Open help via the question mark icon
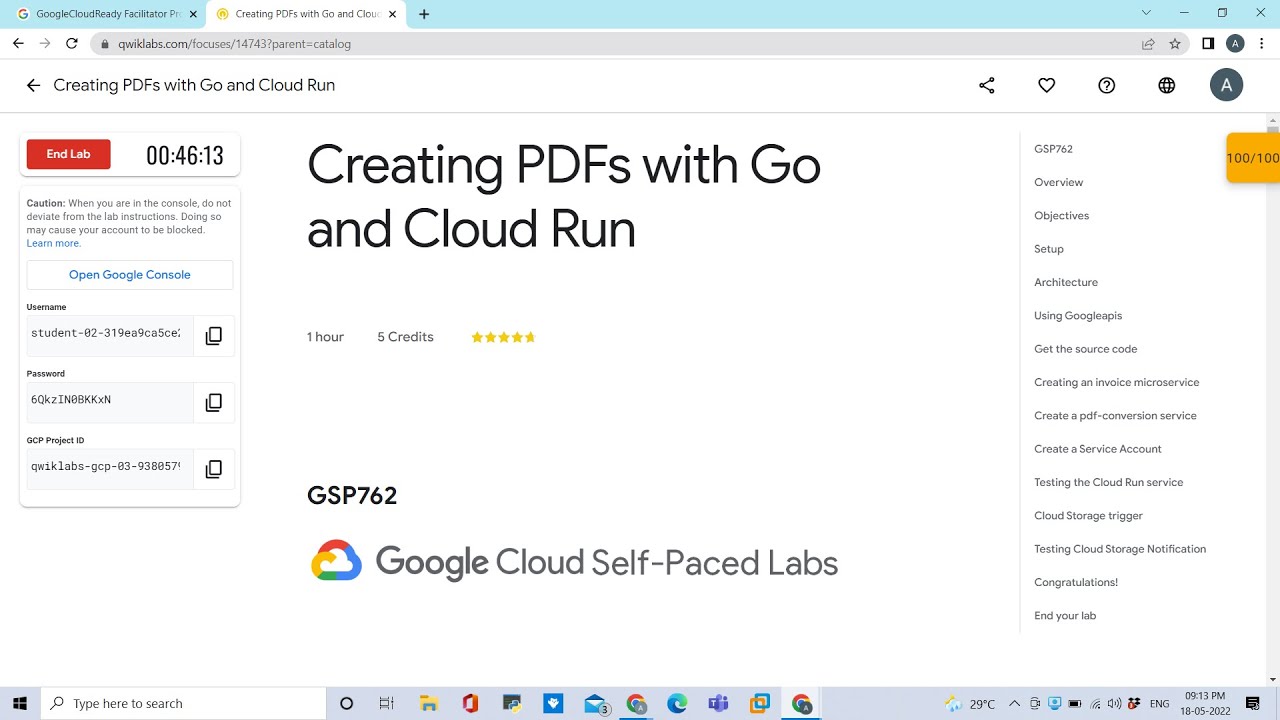Viewport: 1280px width, 720px height. coord(1107,86)
